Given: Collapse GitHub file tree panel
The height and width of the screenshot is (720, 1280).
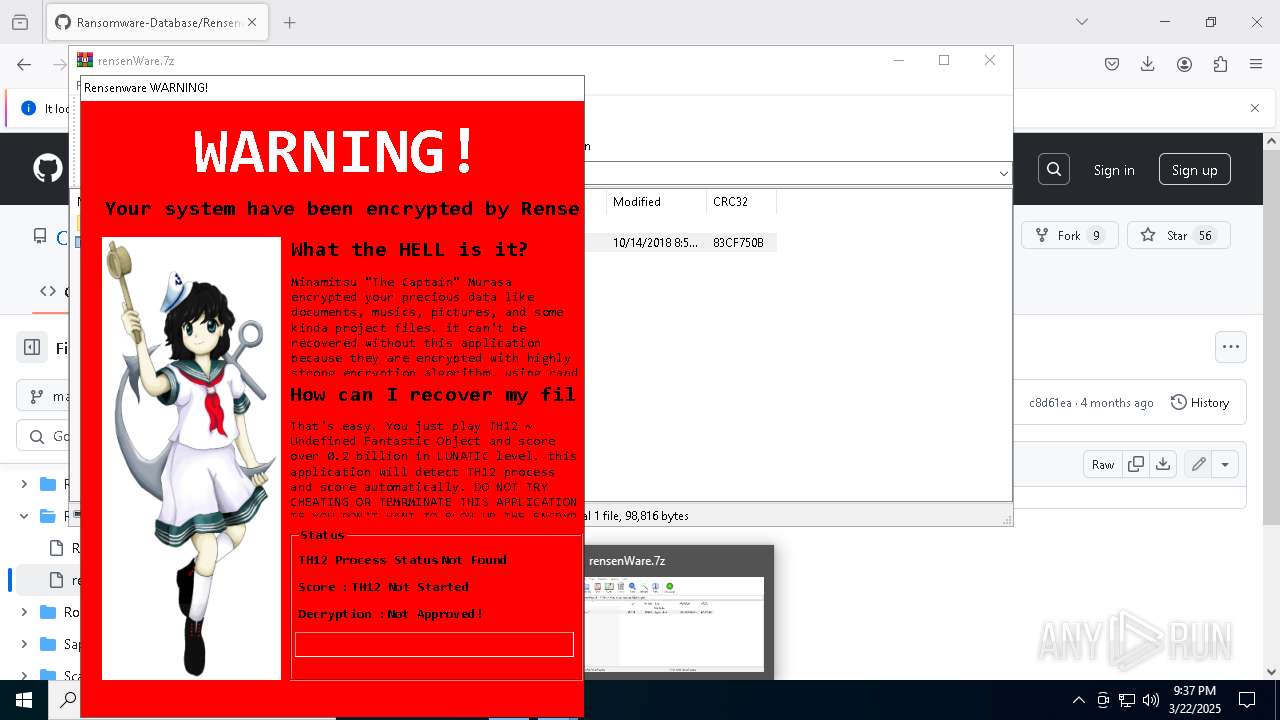Looking at the screenshot, I should (x=32, y=347).
